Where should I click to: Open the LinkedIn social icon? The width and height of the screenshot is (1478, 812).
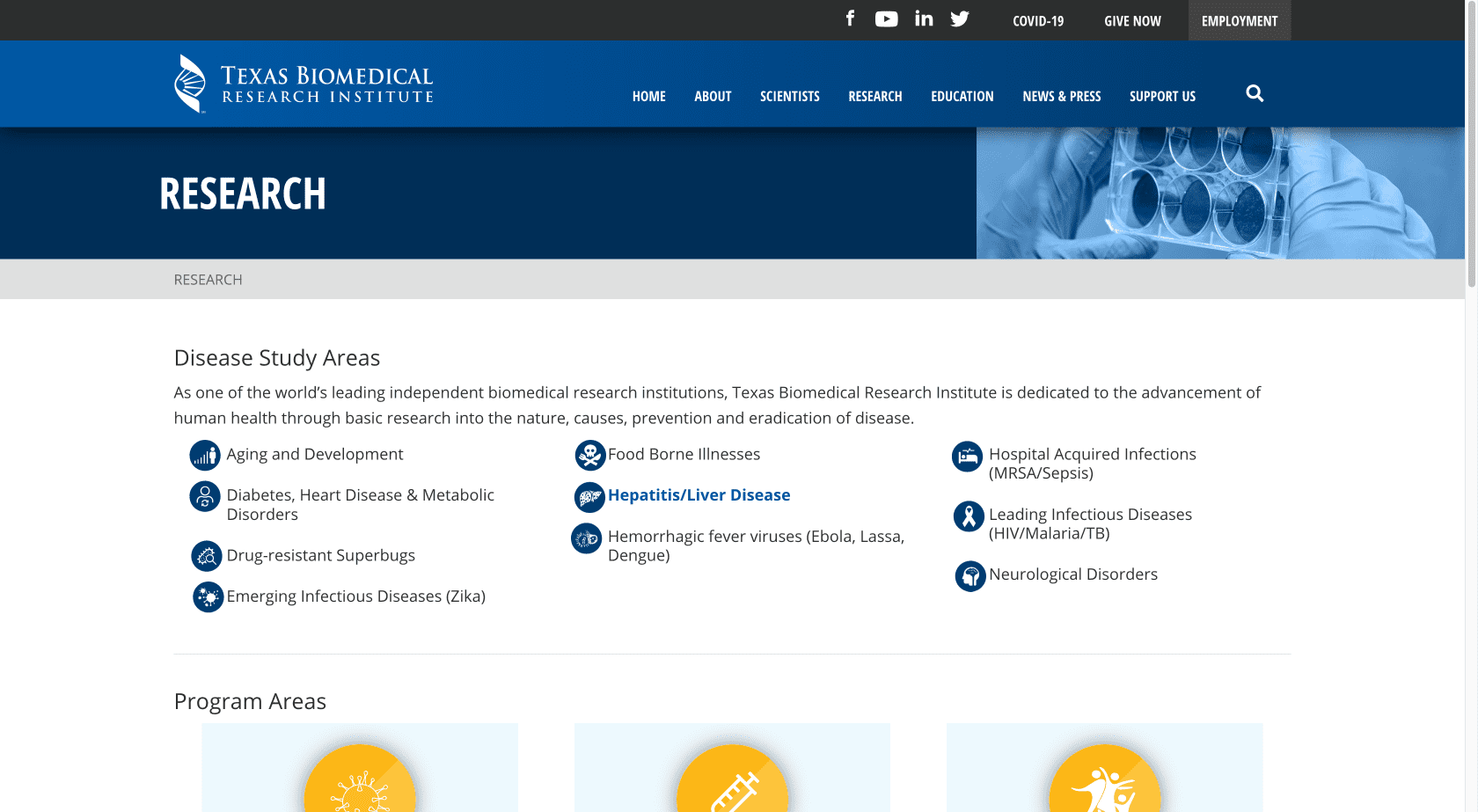click(924, 18)
